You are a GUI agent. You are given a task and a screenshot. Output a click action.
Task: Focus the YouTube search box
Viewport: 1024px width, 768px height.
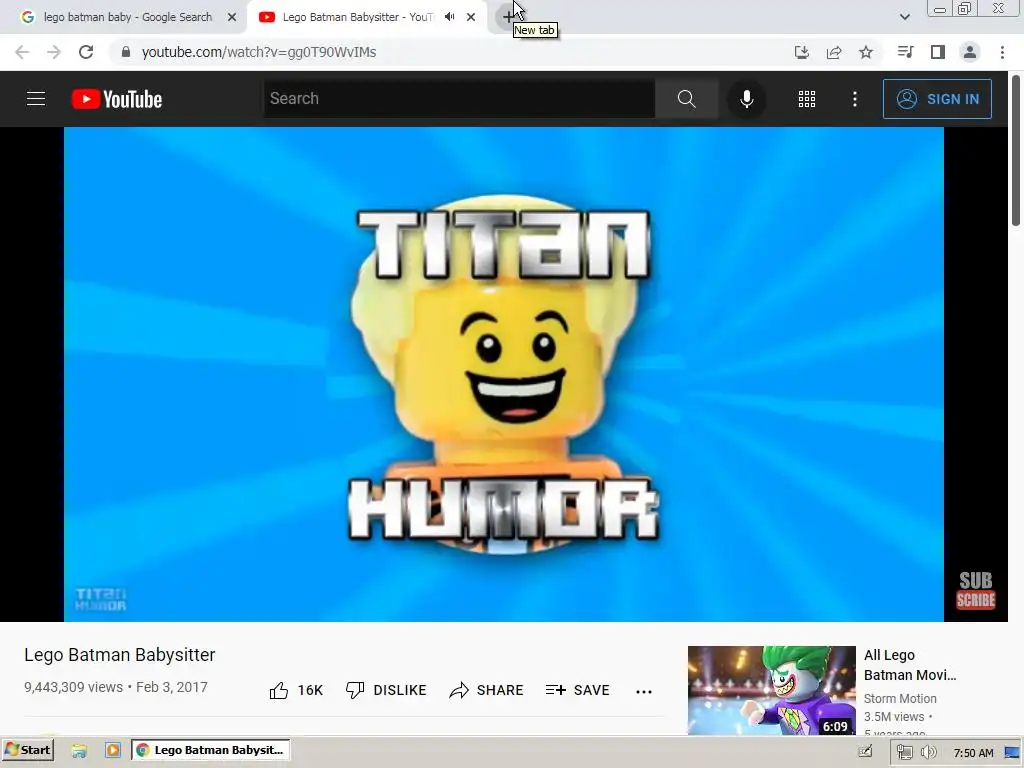pyautogui.click(x=459, y=99)
